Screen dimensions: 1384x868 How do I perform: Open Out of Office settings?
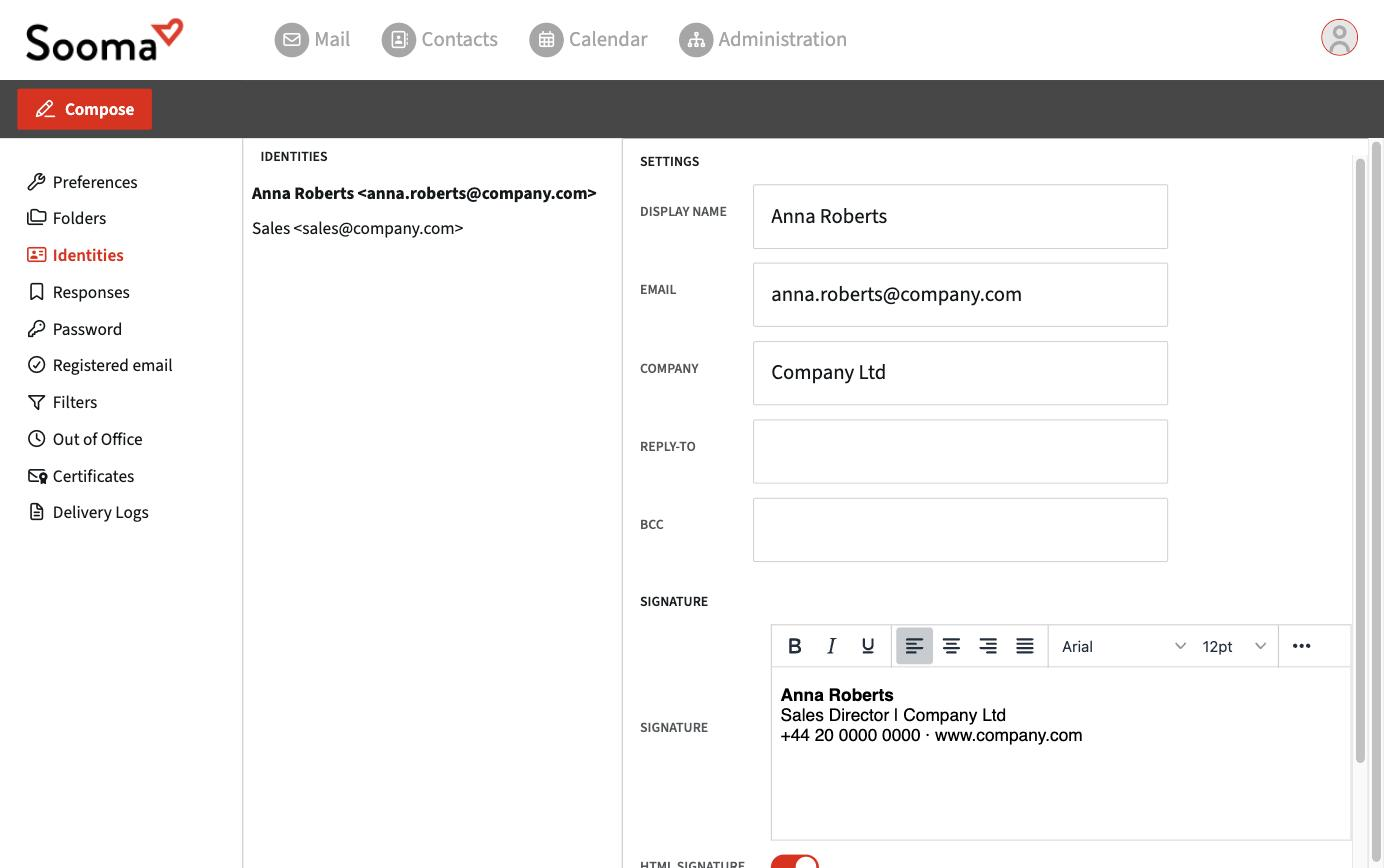coord(85,439)
